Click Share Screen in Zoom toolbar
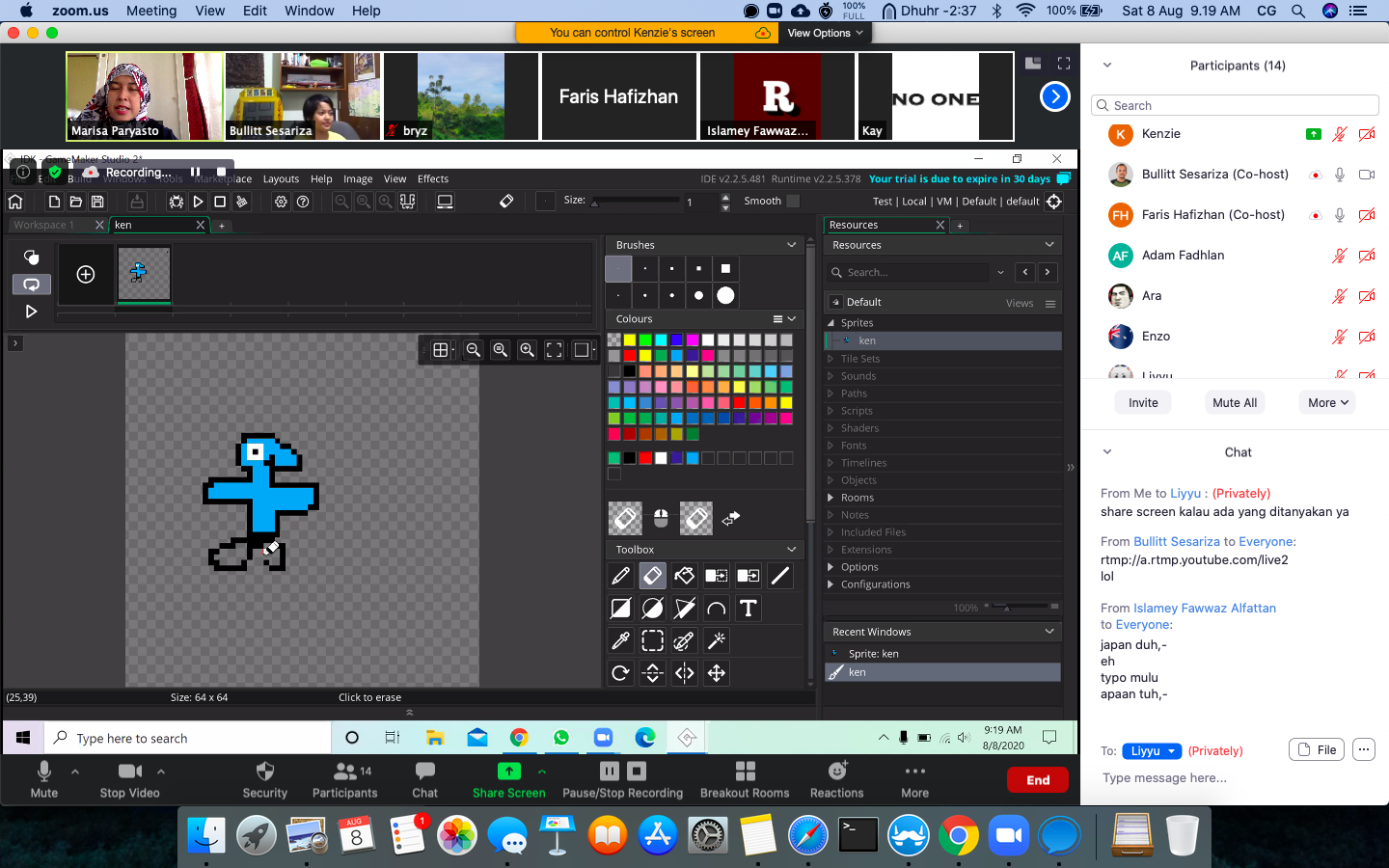The image size is (1389, 868). tap(508, 779)
